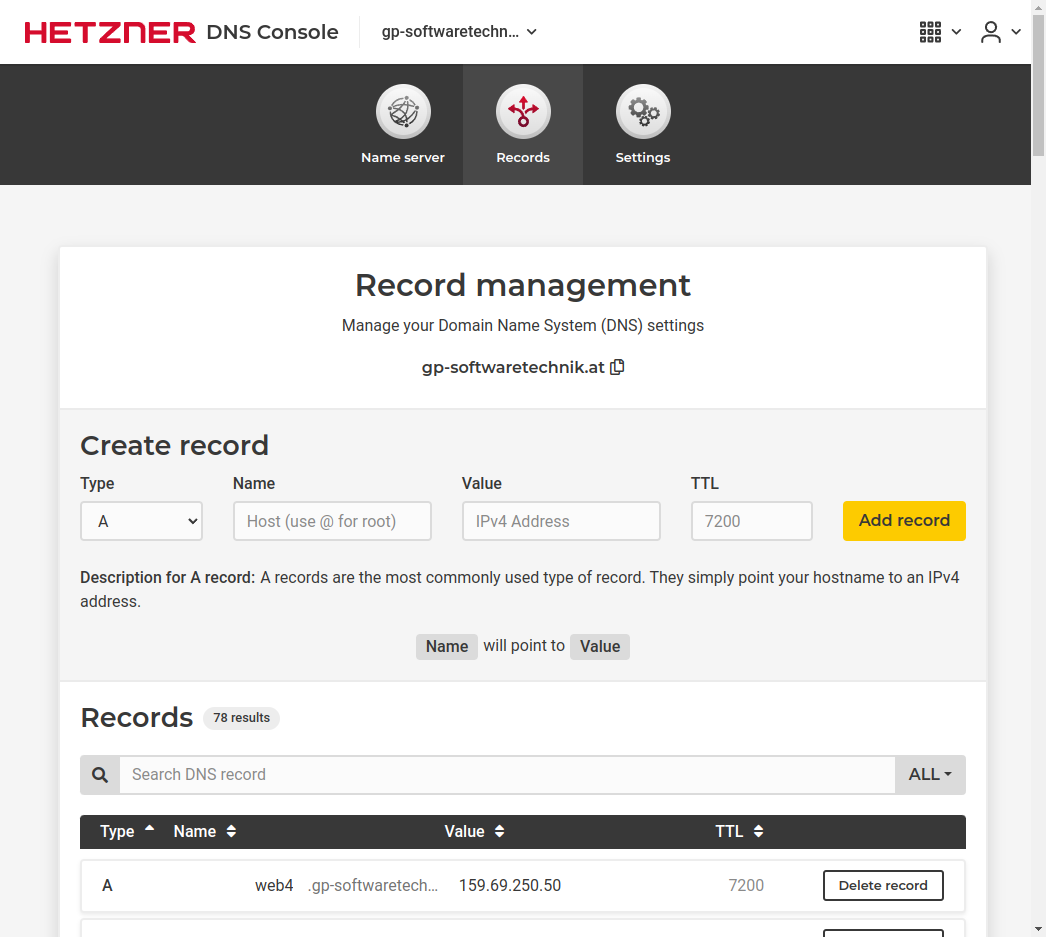Focus the Search DNS record field
1046x937 pixels.
pos(506,775)
